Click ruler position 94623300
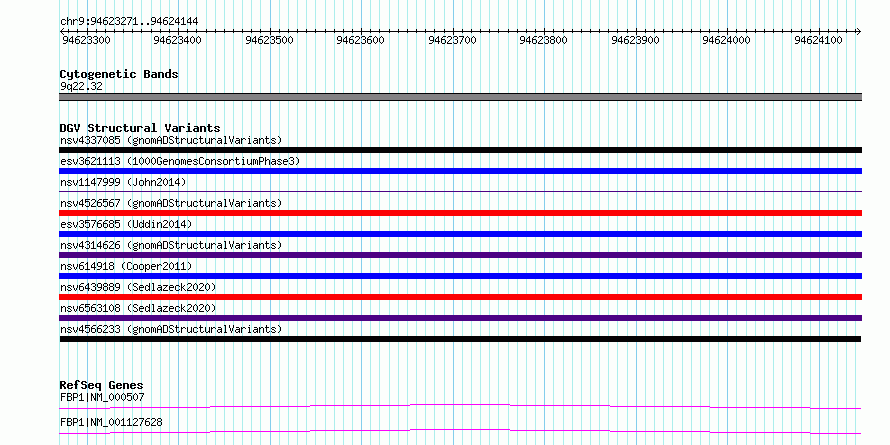Image resolution: width=890 pixels, height=445 pixels. point(86,40)
